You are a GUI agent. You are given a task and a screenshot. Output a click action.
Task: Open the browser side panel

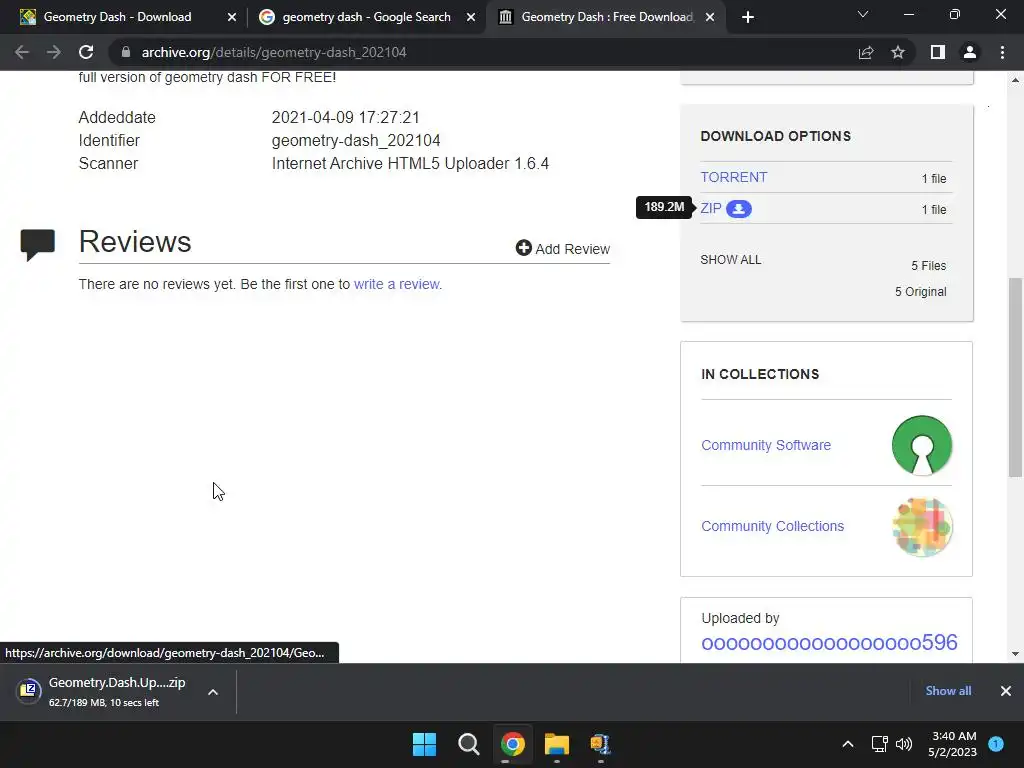tap(938, 52)
